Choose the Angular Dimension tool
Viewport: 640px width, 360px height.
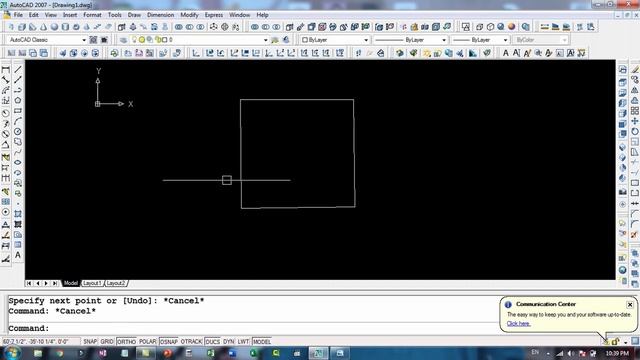(6, 144)
